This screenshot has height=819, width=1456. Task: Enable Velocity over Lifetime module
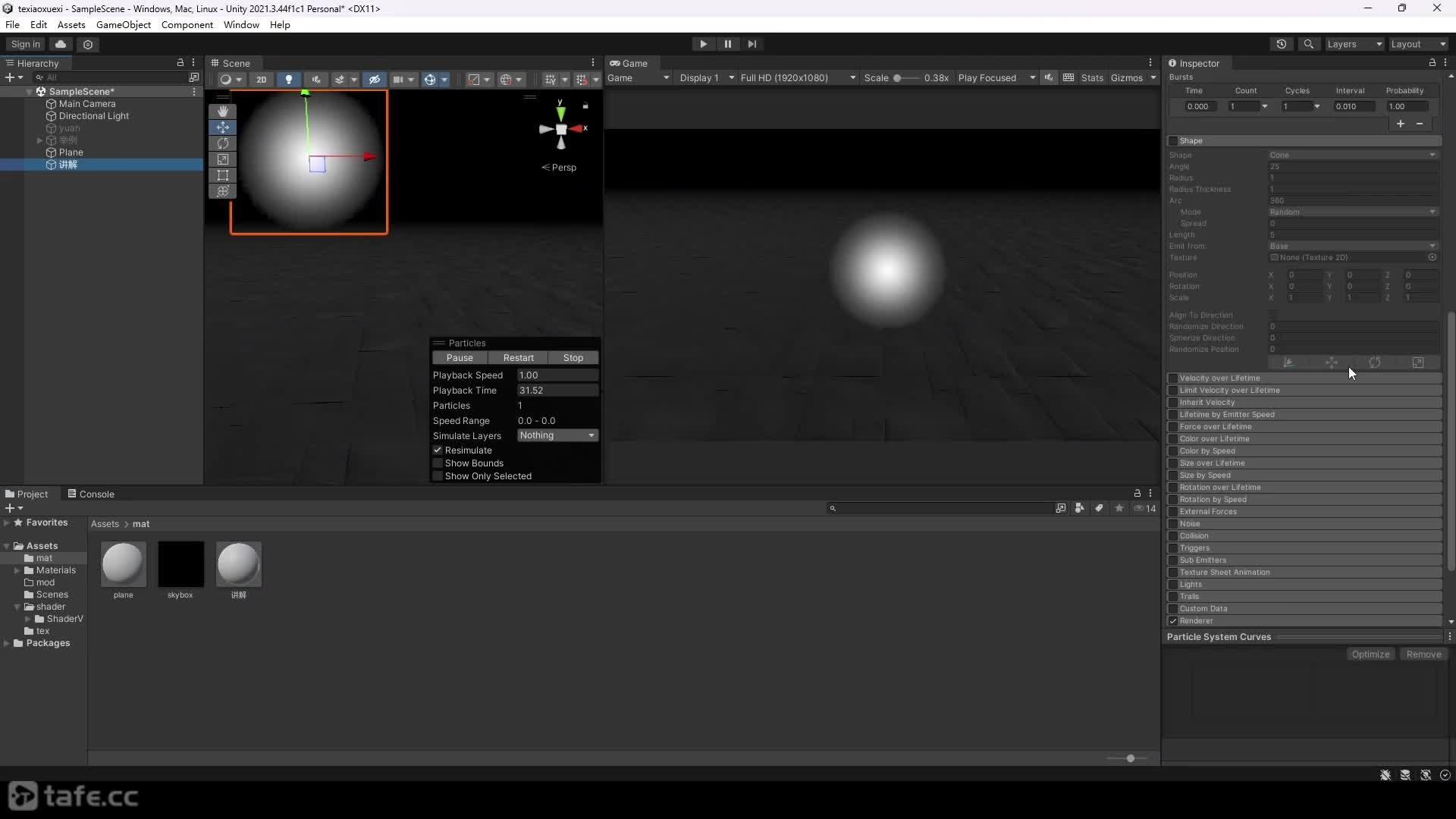point(1173,378)
